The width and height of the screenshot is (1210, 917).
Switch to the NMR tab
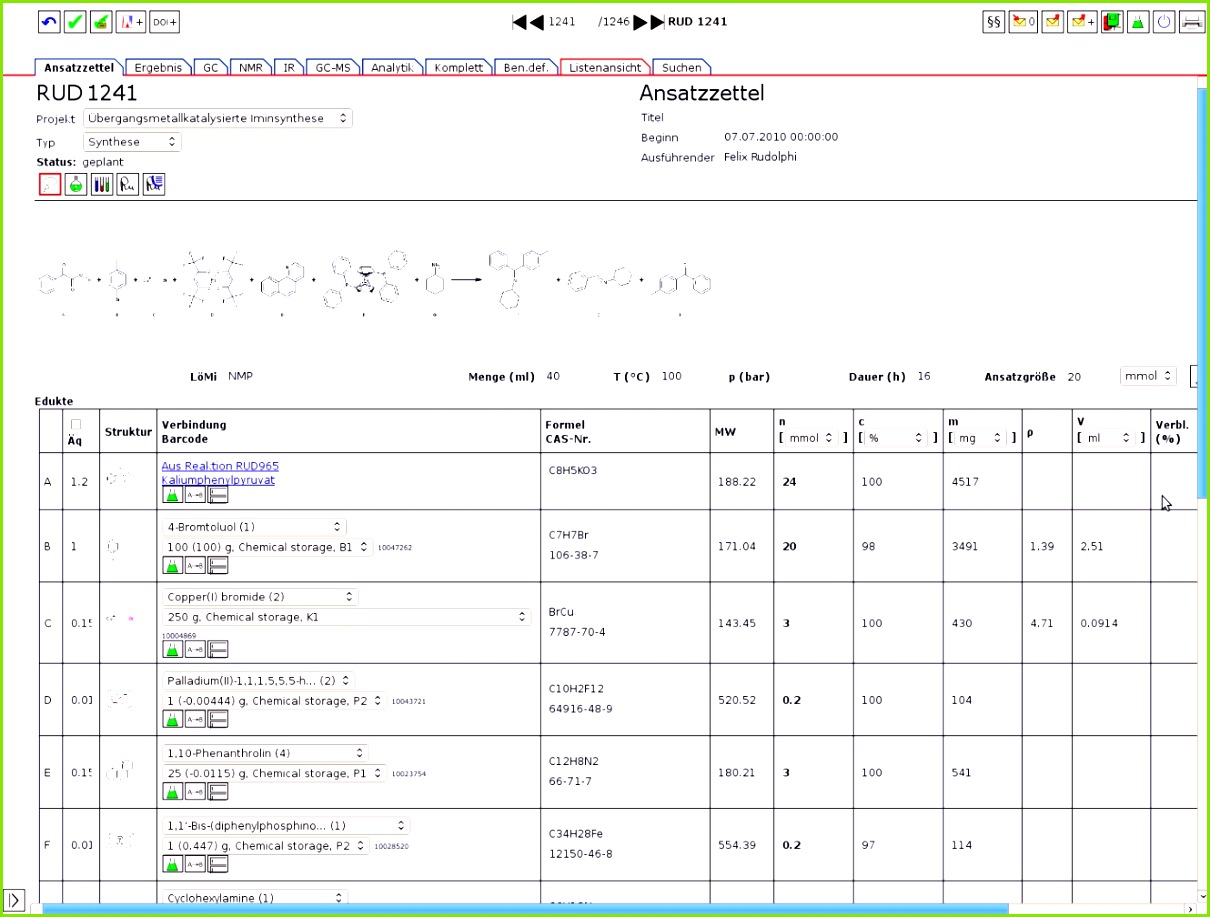250,67
